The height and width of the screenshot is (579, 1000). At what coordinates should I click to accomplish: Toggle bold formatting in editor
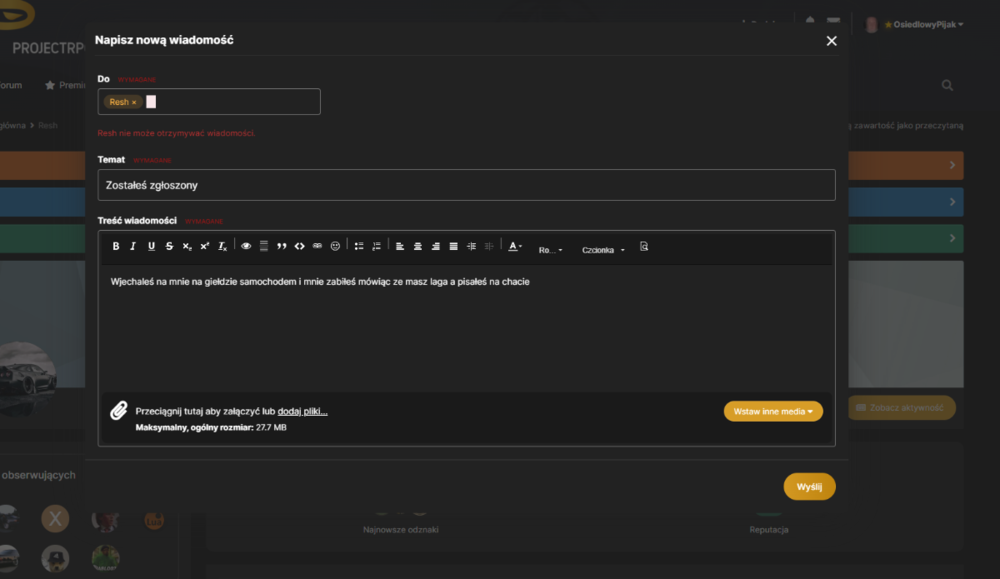[x=115, y=246]
